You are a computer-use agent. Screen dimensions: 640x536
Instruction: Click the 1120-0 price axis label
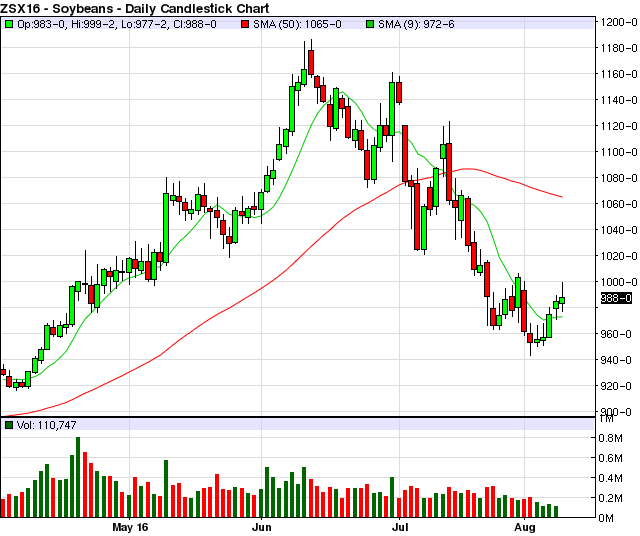point(618,126)
